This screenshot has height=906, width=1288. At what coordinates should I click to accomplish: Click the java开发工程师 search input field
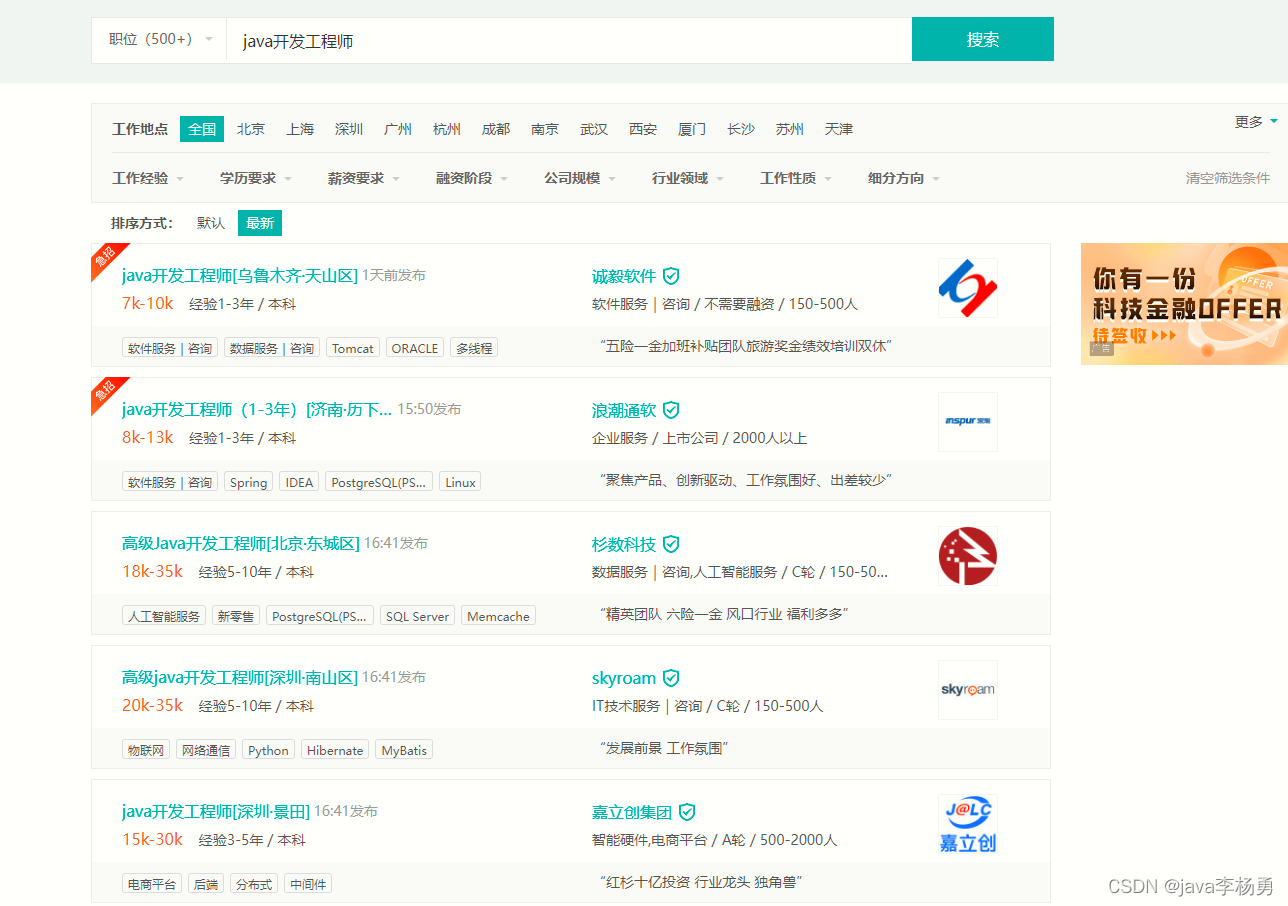pyautogui.click(x=569, y=40)
